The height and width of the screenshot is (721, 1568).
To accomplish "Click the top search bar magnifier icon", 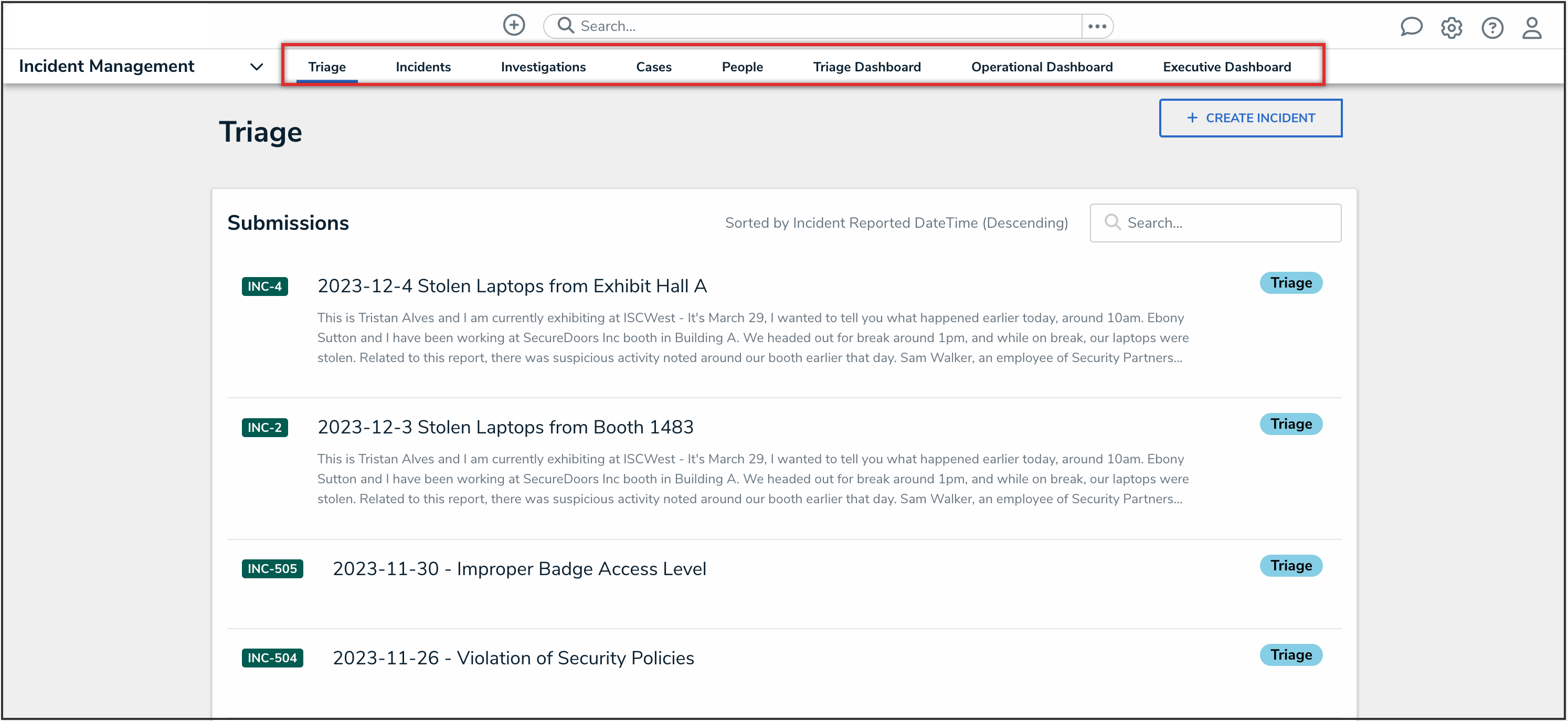I will (566, 26).
